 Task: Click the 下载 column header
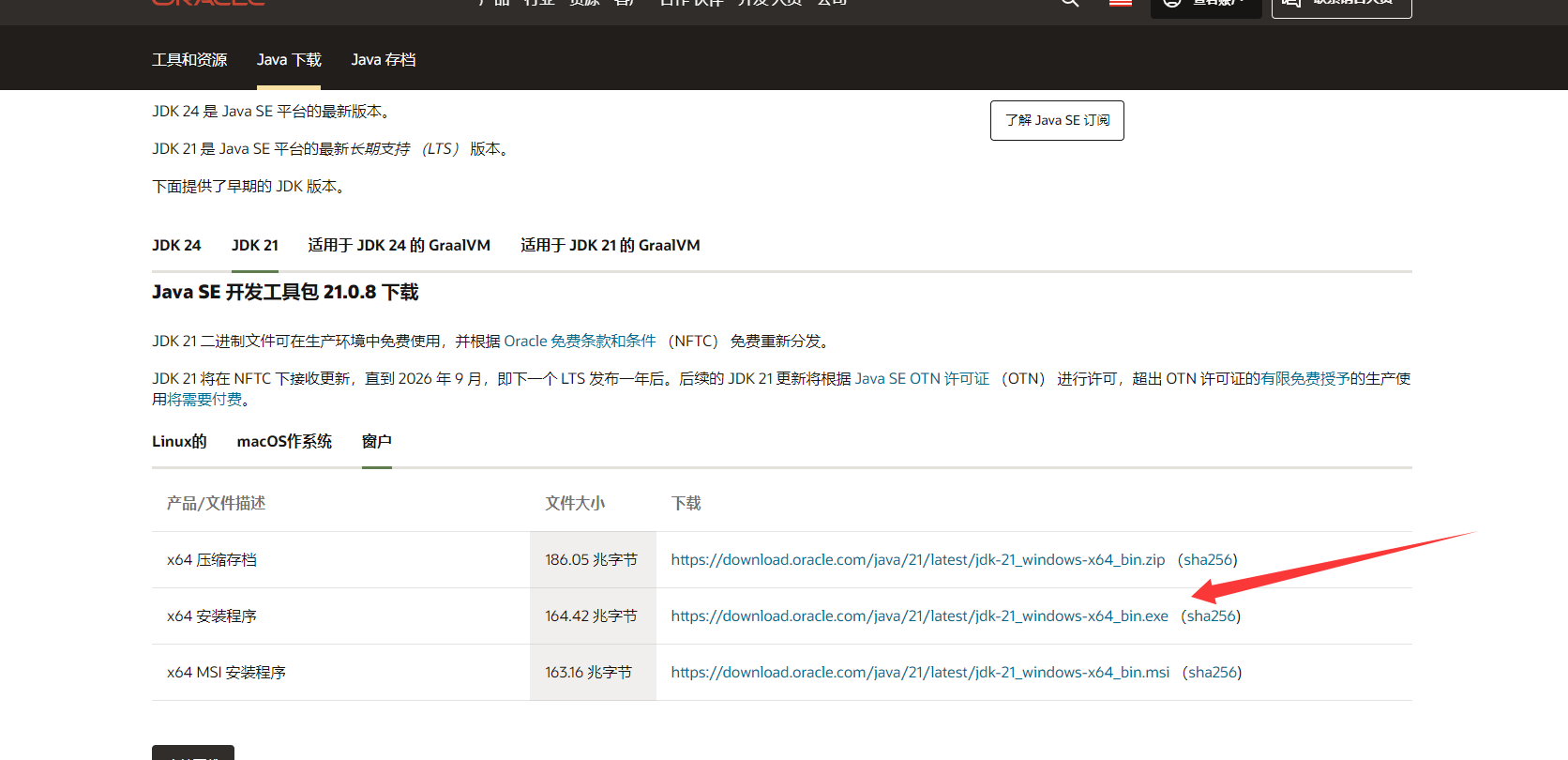click(x=686, y=503)
